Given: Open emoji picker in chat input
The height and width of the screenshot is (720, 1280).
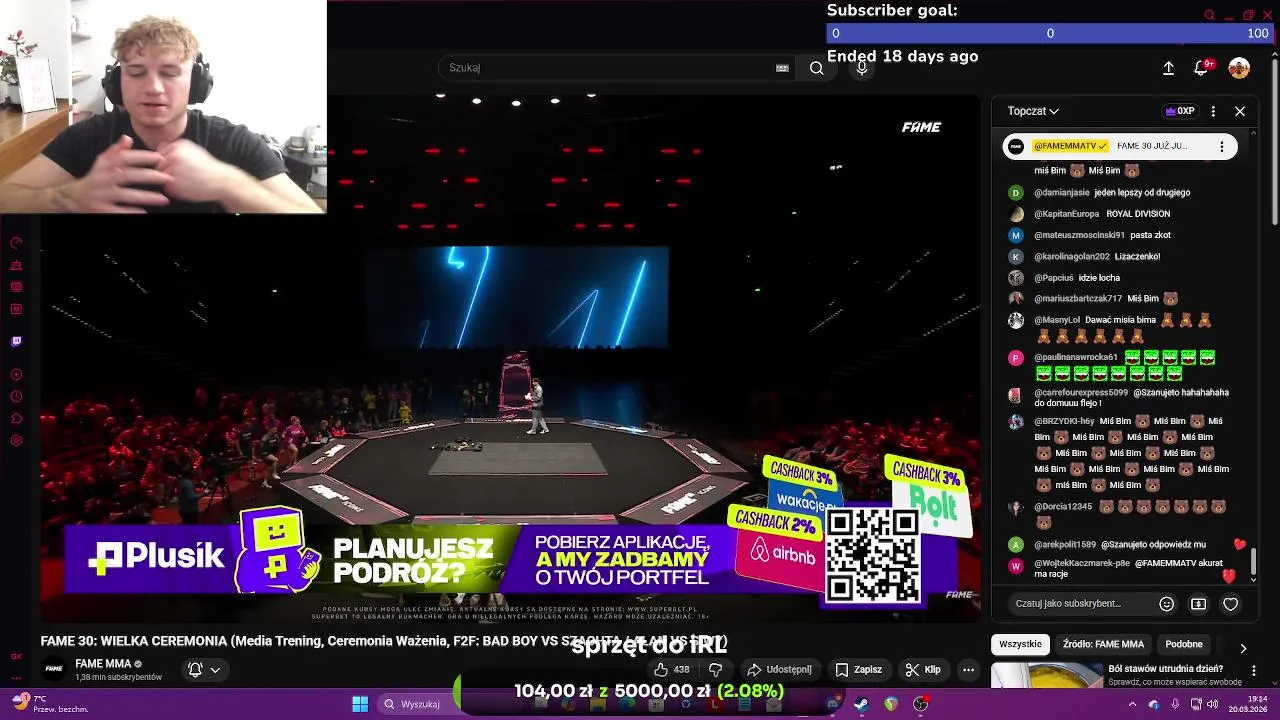Looking at the screenshot, I should click(x=1166, y=604).
